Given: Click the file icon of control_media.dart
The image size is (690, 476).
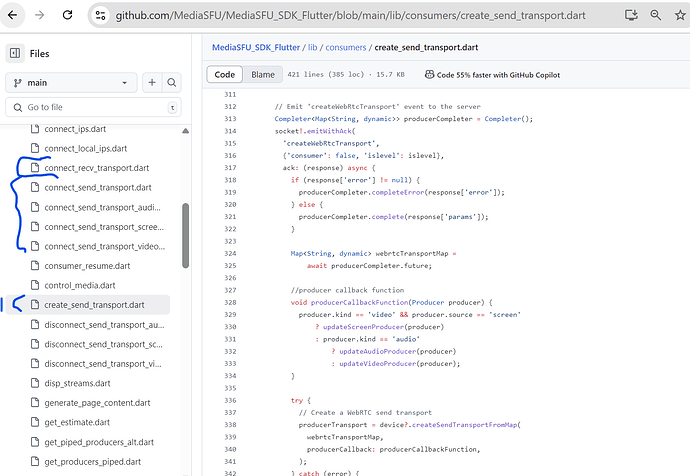Looking at the screenshot, I should [x=35, y=285].
